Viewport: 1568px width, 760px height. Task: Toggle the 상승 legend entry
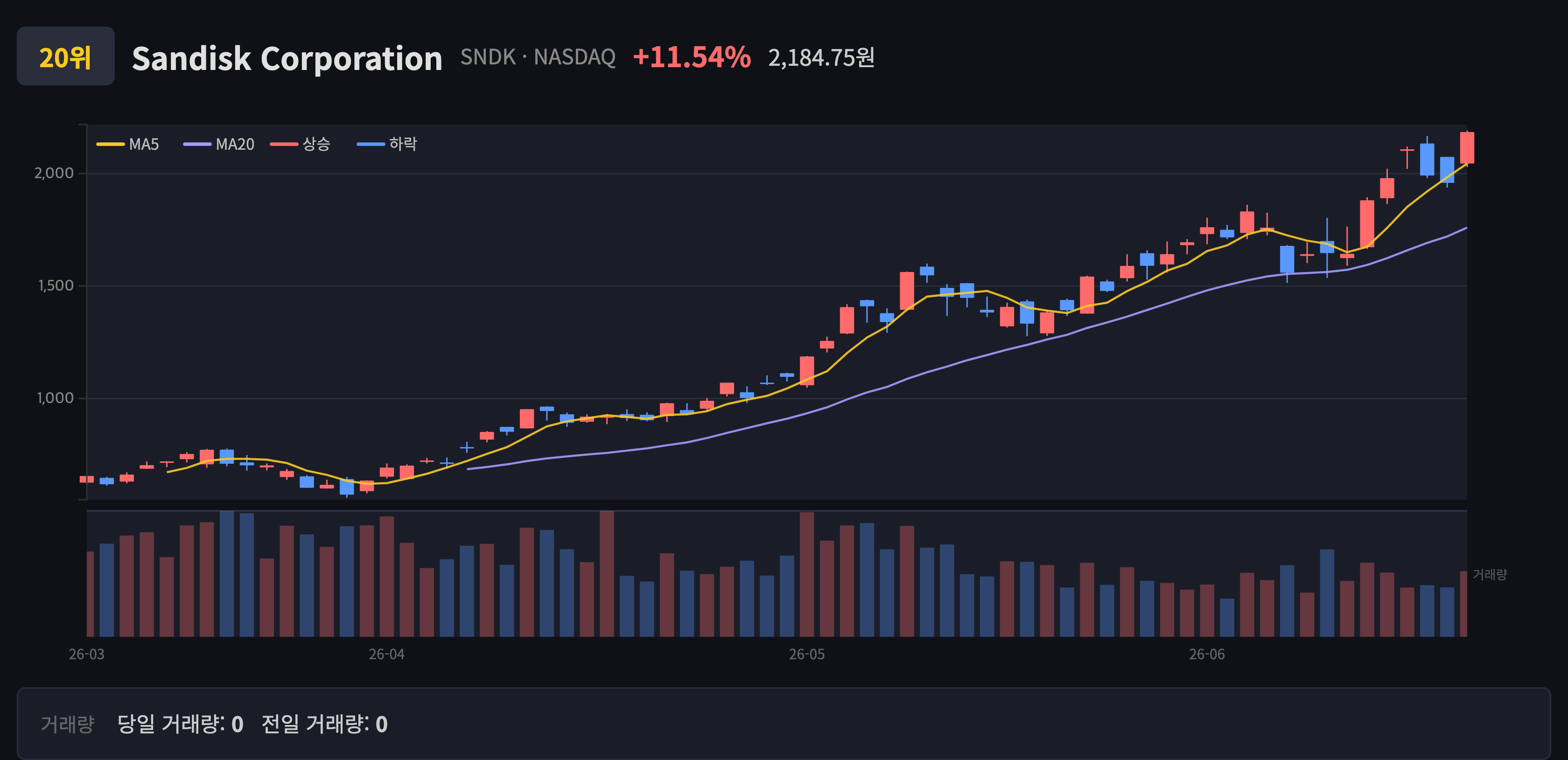(x=301, y=144)
